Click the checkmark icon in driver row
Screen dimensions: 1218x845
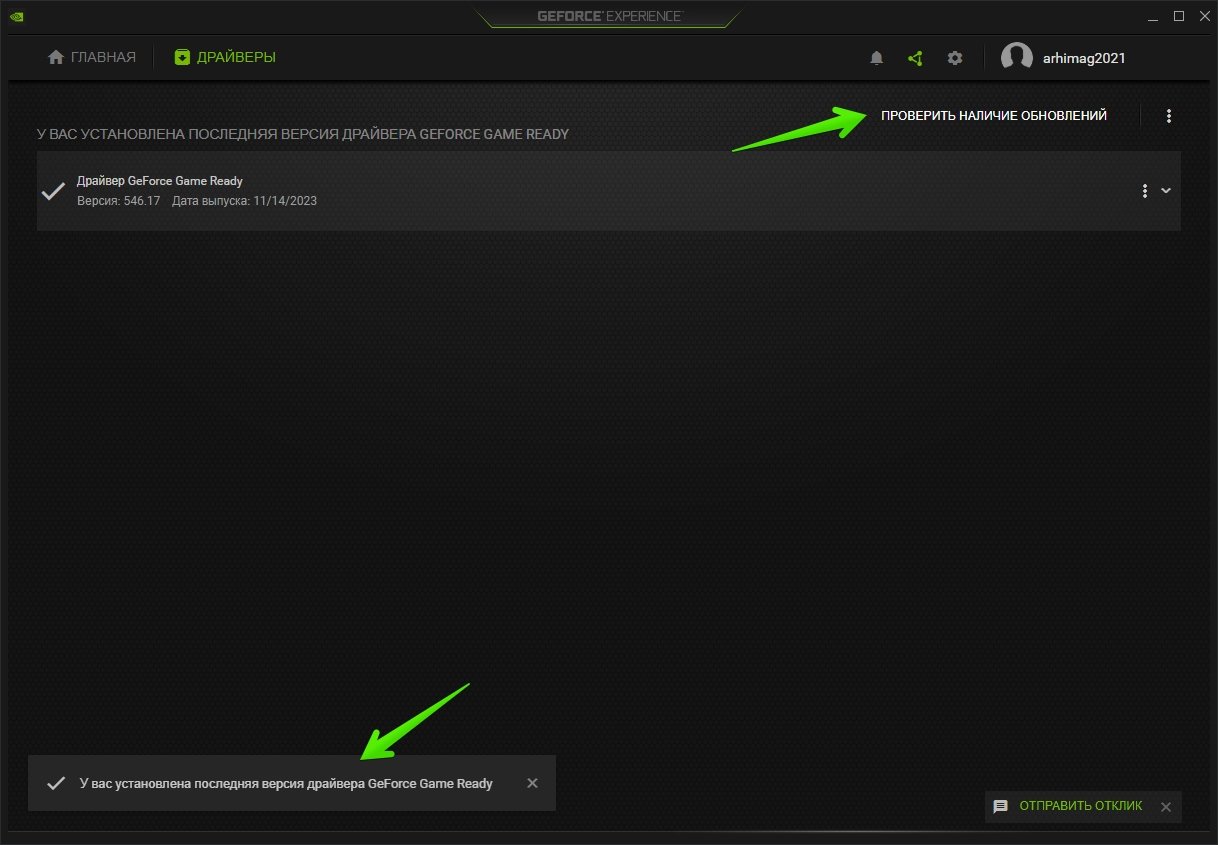coord(53,191)
